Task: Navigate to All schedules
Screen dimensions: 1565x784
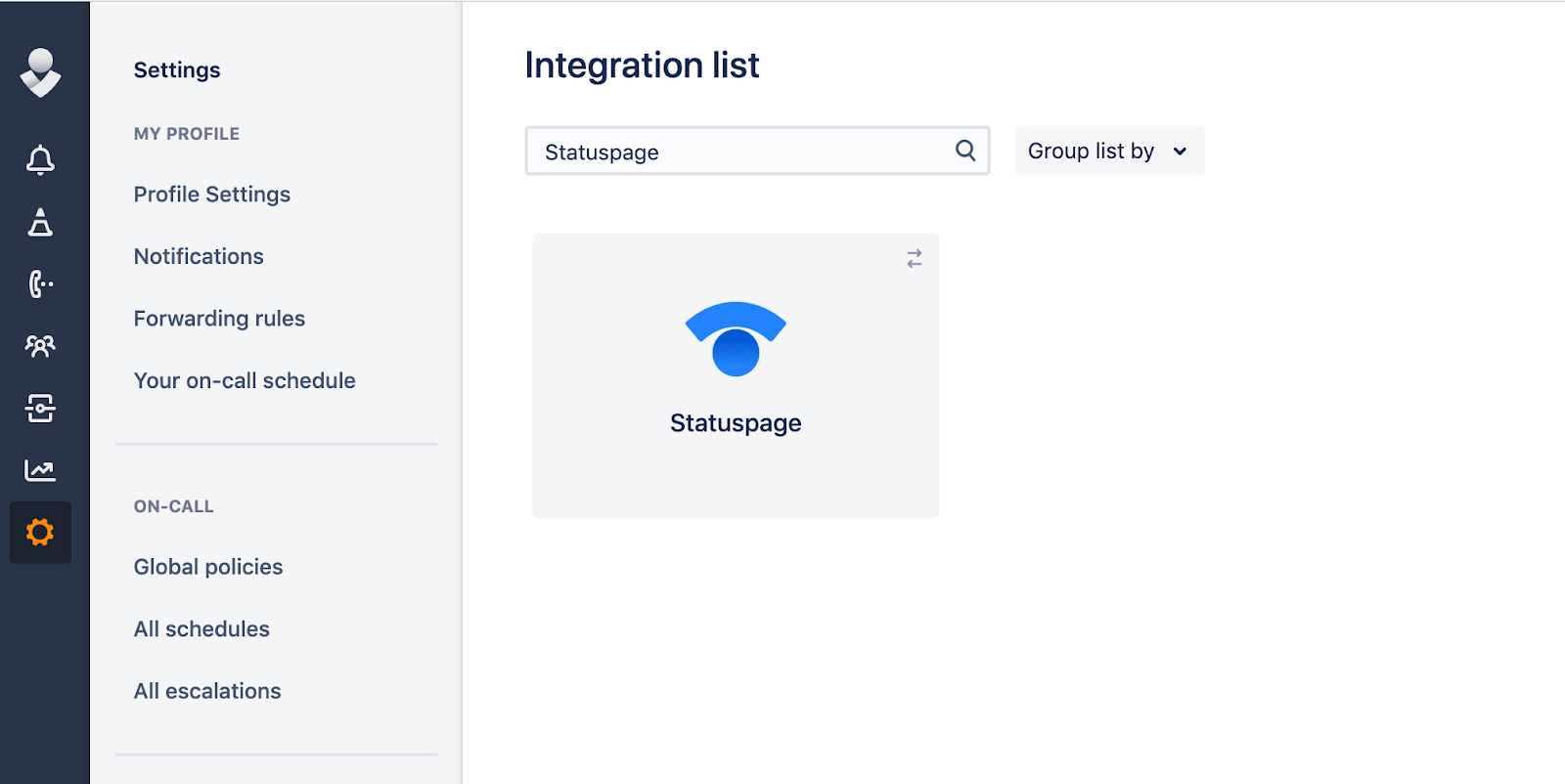Action: 201,629
